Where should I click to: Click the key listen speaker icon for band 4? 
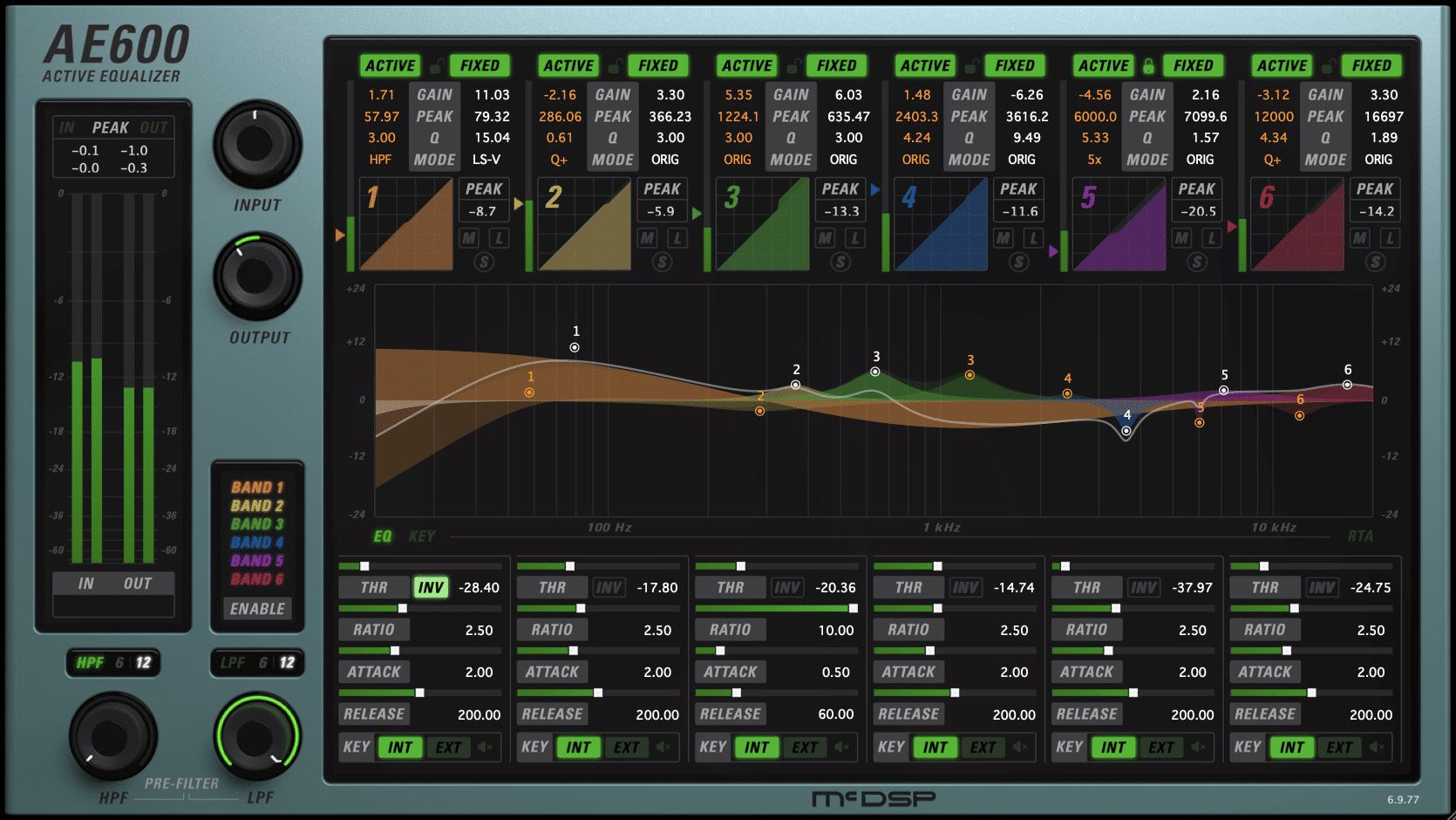[x=1020, y=747]
